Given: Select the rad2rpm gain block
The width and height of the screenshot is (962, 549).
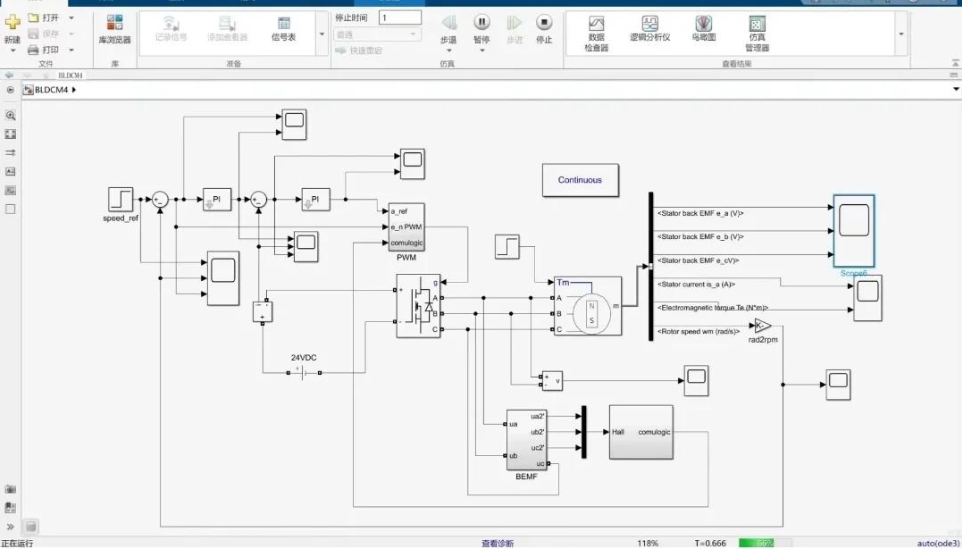Looking at the screenshot, I should (763, 326).
